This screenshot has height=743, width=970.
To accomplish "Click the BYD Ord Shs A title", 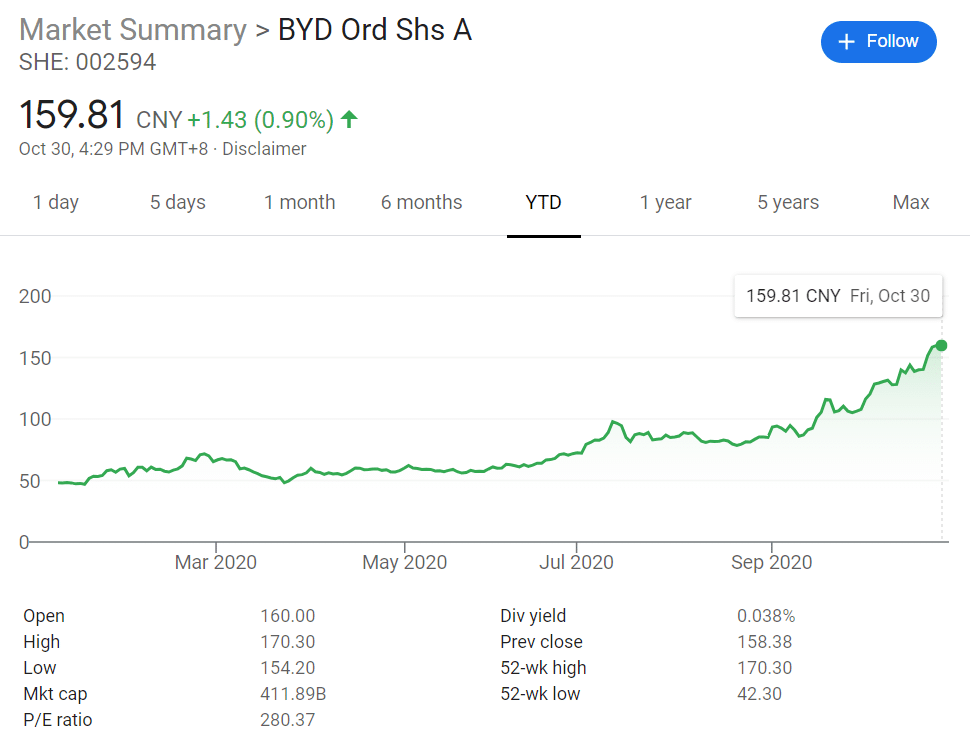I will tap(374, 30).
